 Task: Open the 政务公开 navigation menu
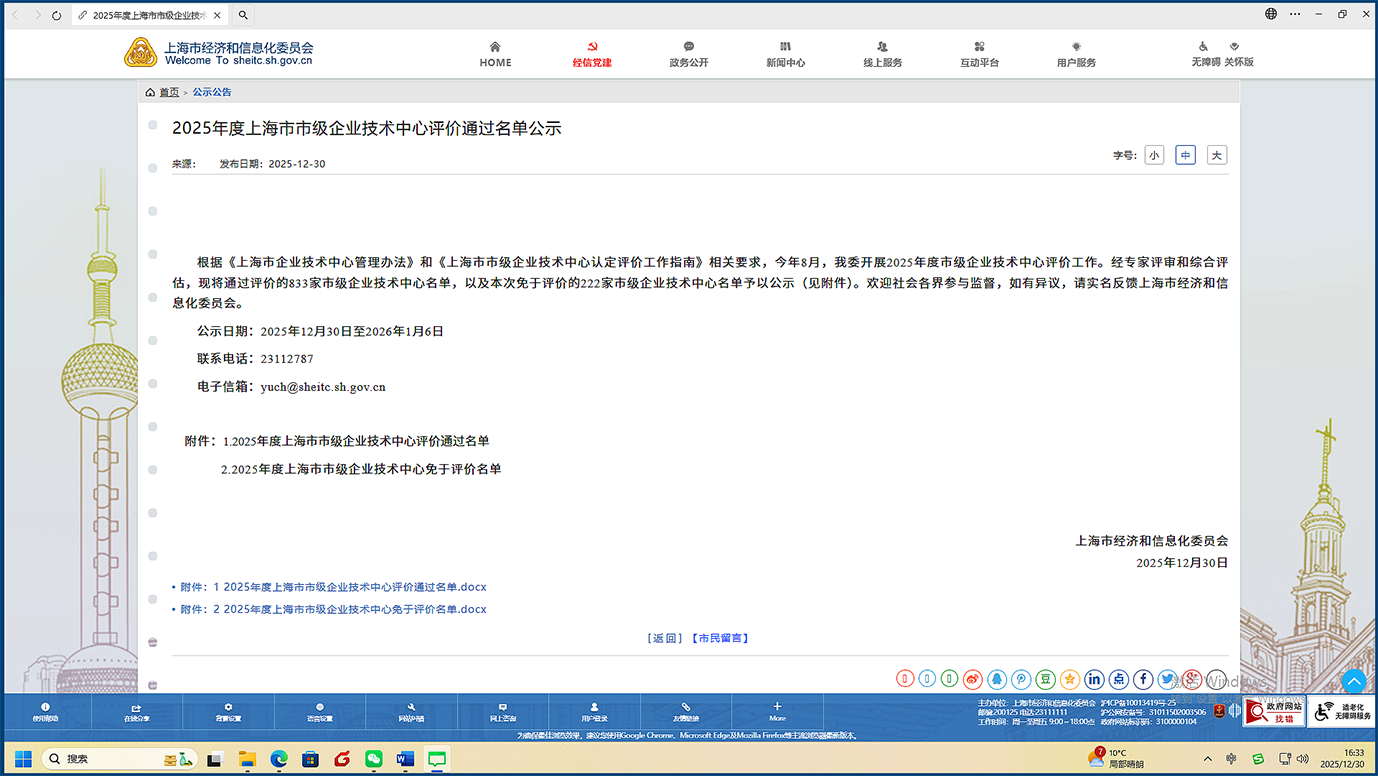688,54
